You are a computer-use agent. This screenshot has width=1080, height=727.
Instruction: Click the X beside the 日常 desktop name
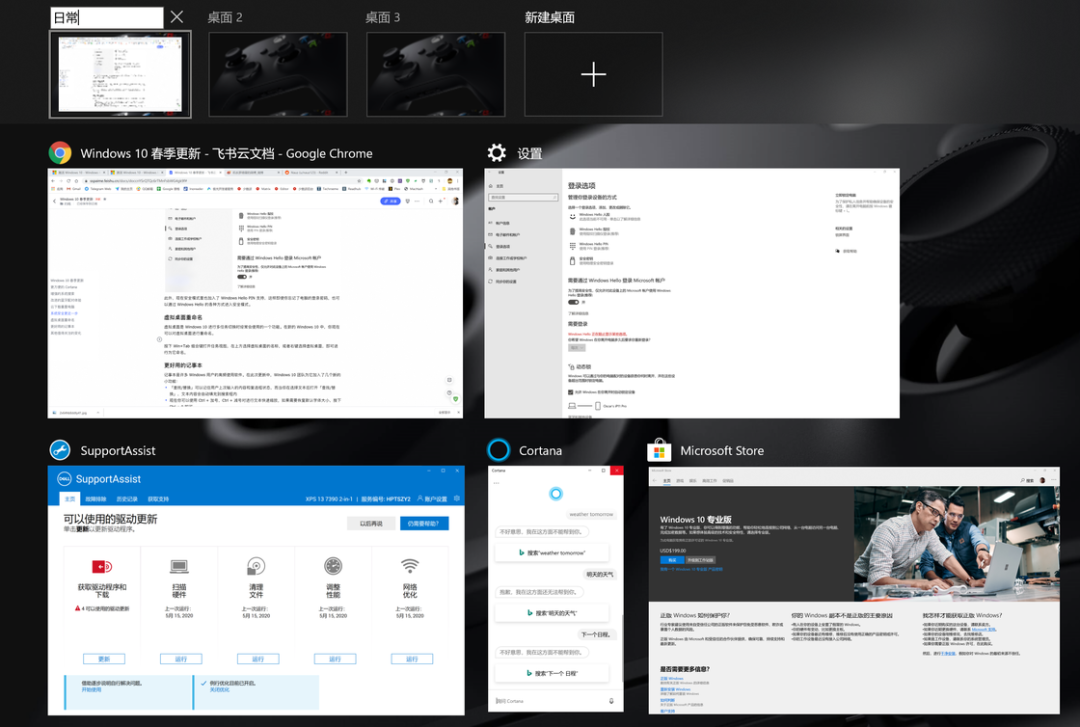tap(177, 17)
